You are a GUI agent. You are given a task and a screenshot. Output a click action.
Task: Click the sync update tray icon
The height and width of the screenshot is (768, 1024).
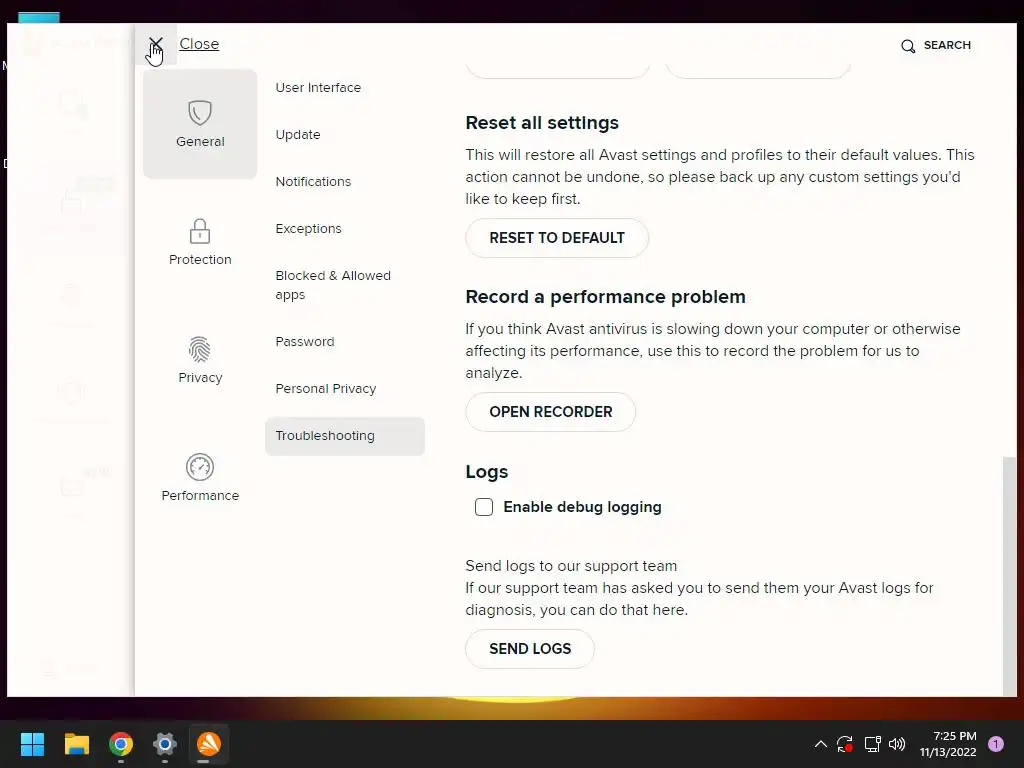pyautogui.click(x=845, y=744)
